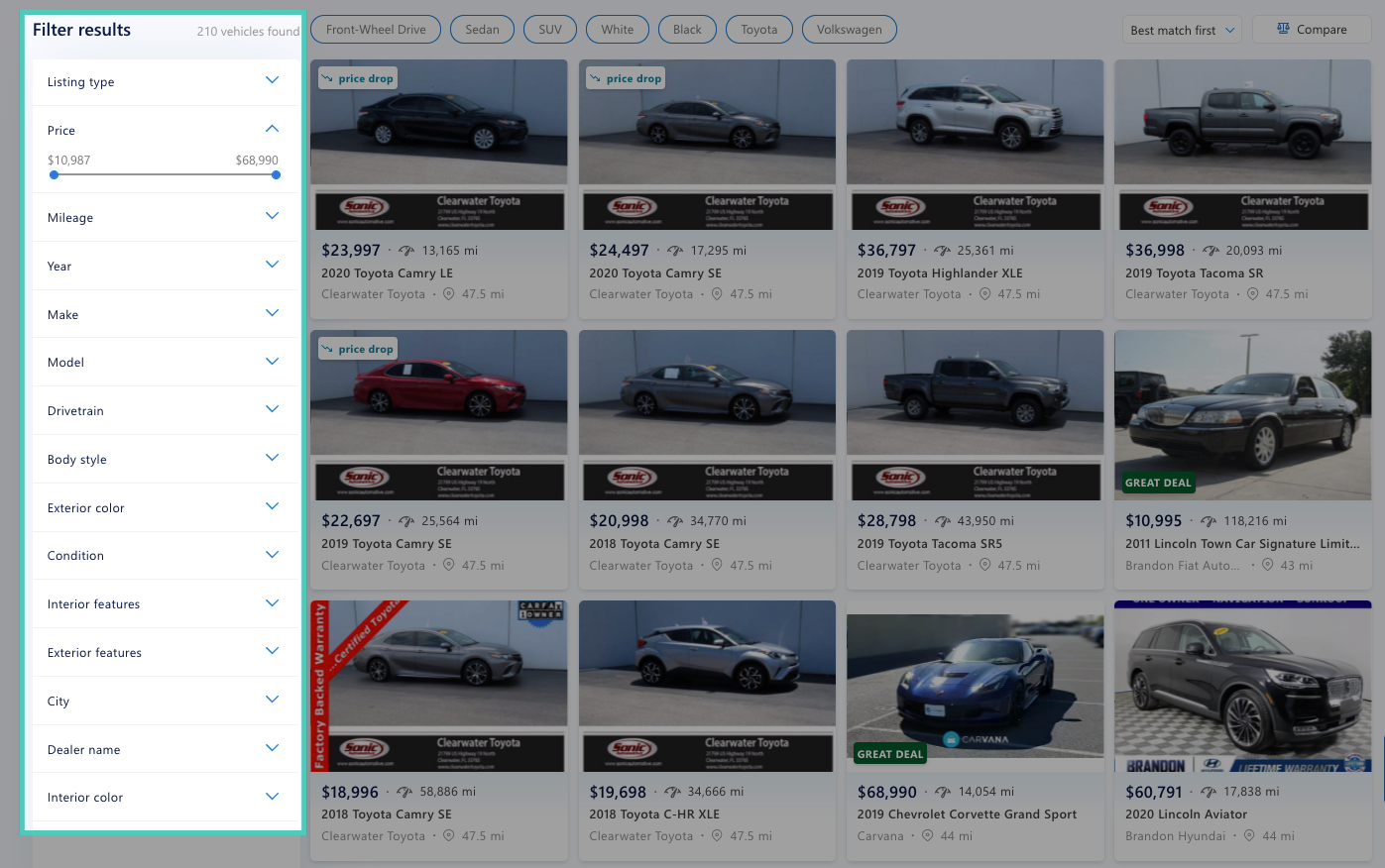Click location pin icon on Carvana Corvette card
The image size is (1385, 868).
click(928, 835)
